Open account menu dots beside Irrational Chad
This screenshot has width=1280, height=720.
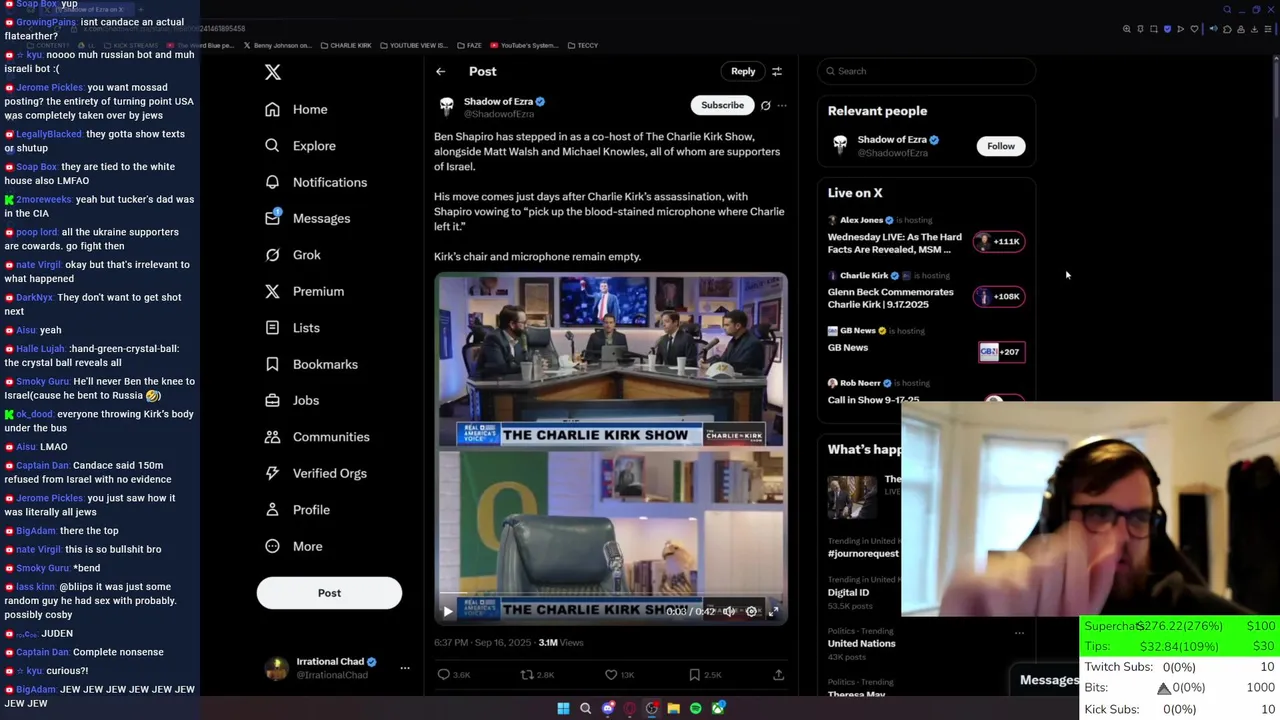(x=405, y=668)
